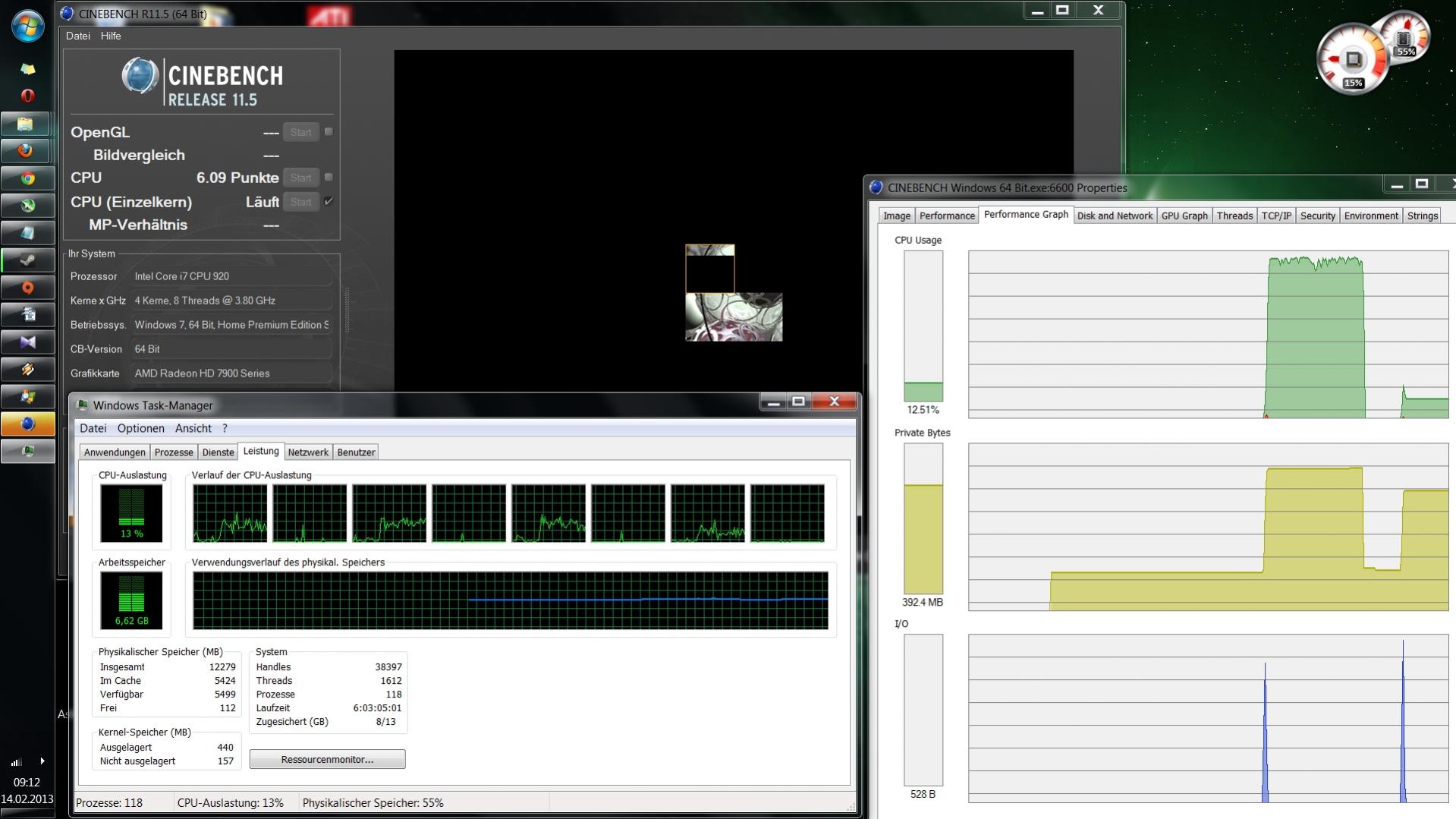Open Windows Explorer folder icon in taskbar
This screenshot has height=819, width=1456.
click(x=27, y=123)
